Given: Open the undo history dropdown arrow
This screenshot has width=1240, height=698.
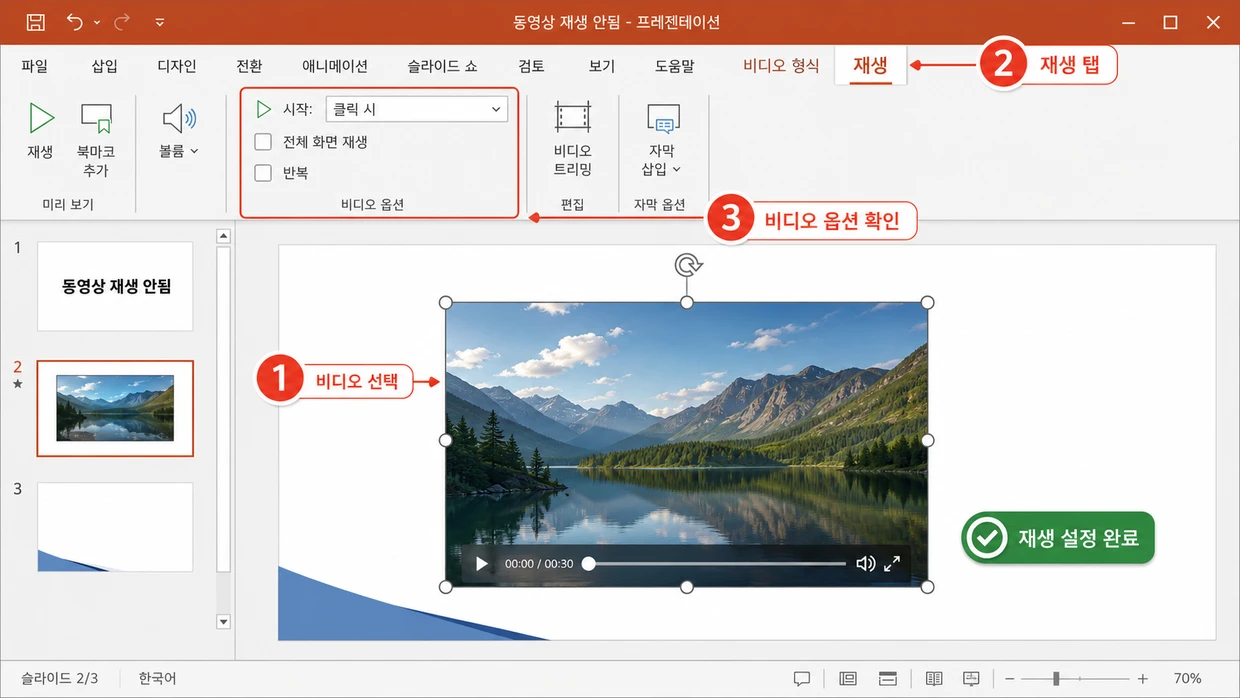Looking at the screenshot, I should pyautogui.click(x=97, y=22).
